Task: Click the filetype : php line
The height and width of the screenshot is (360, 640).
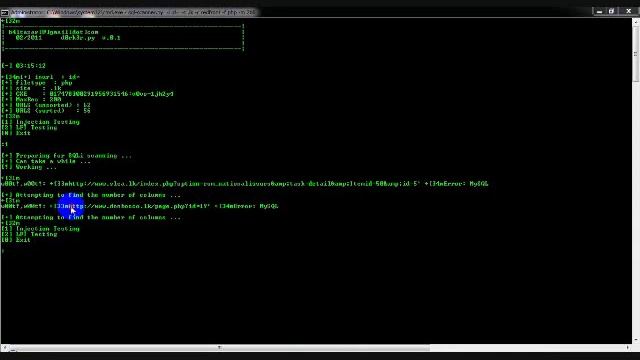Action: [37, 82]
